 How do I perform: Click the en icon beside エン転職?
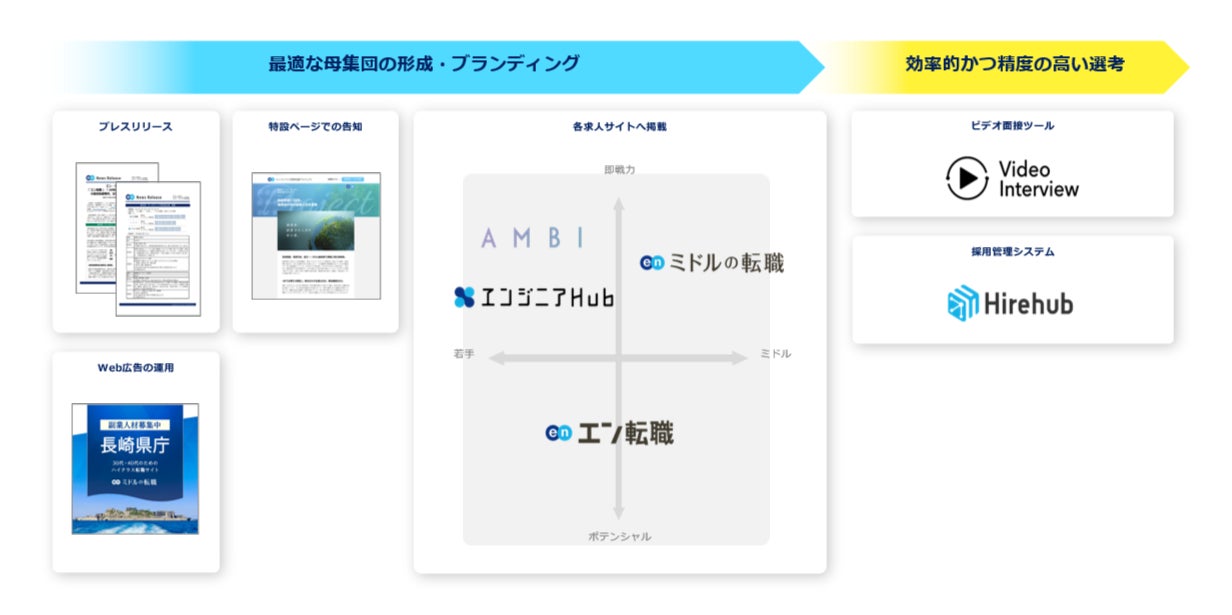click(x=558, y=433)
